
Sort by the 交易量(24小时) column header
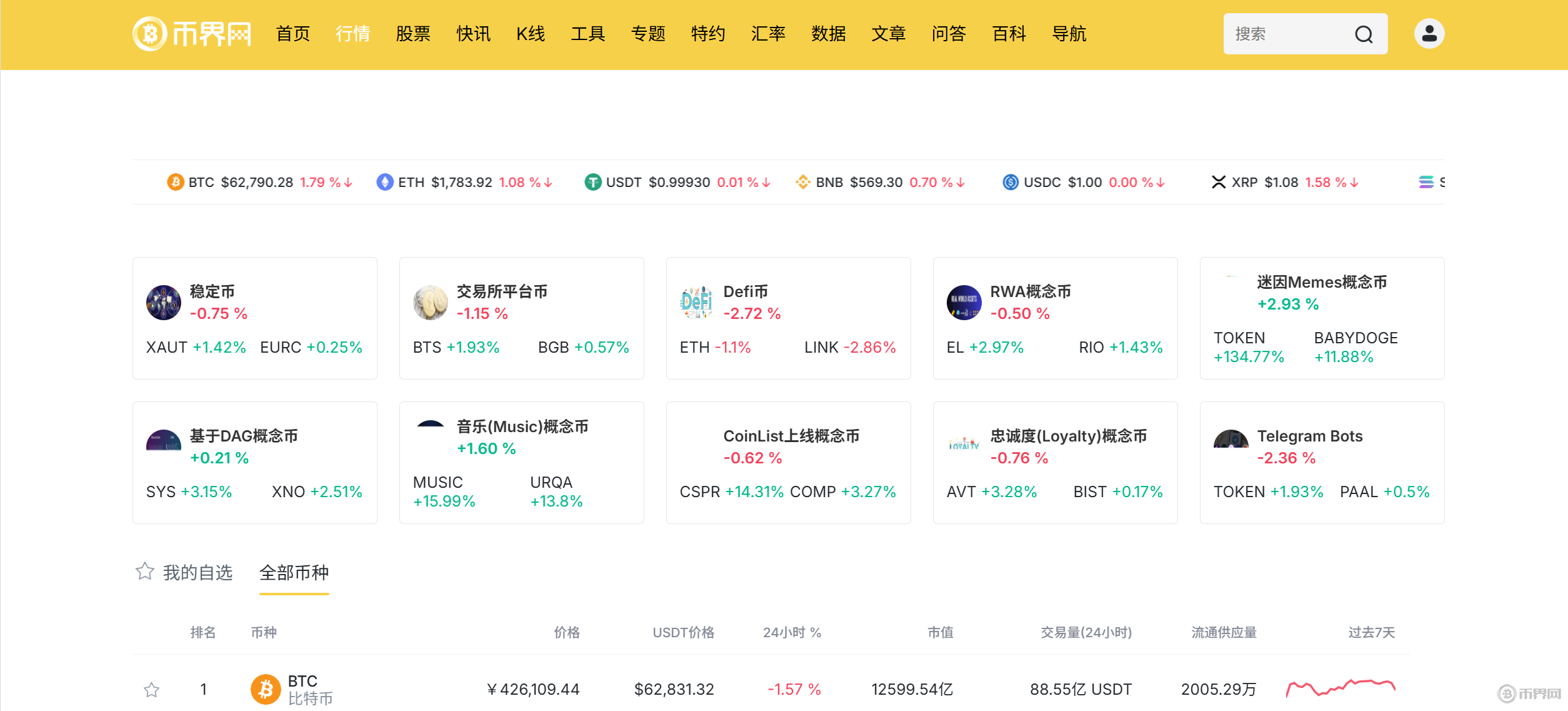click(x=1086, y=632)
